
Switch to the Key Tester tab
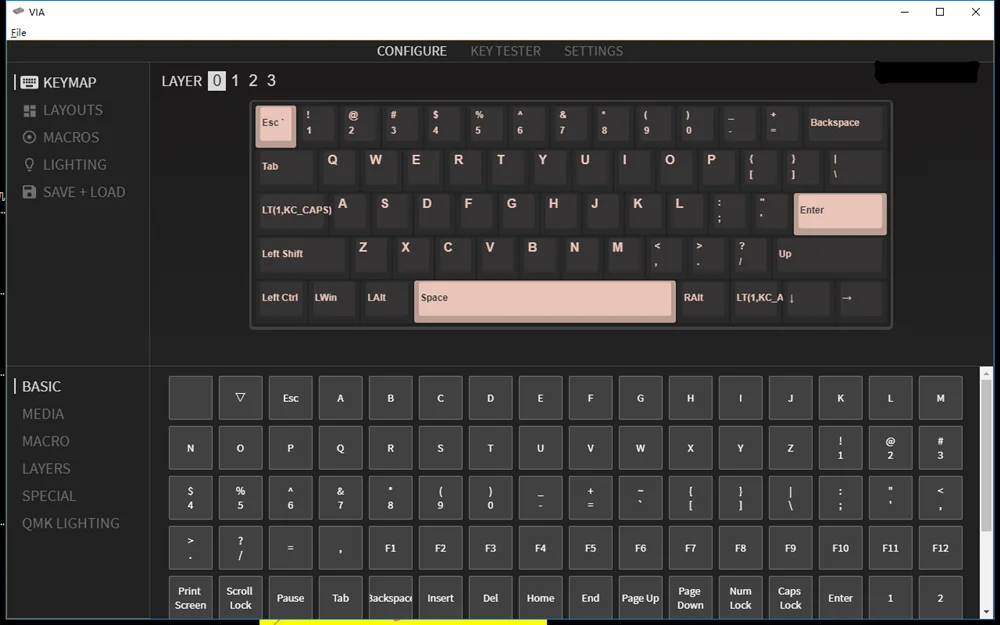505,51
